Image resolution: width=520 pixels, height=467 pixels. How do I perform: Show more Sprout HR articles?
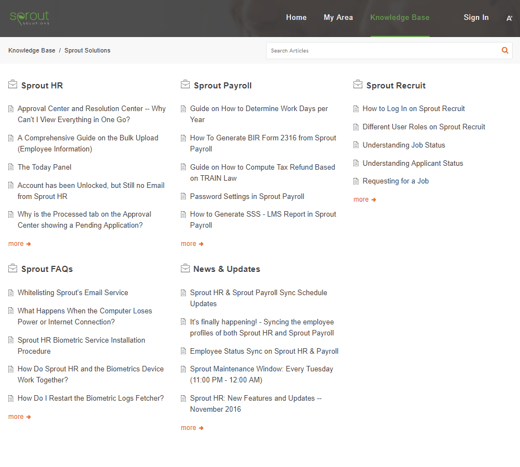(x=19, y=244)
